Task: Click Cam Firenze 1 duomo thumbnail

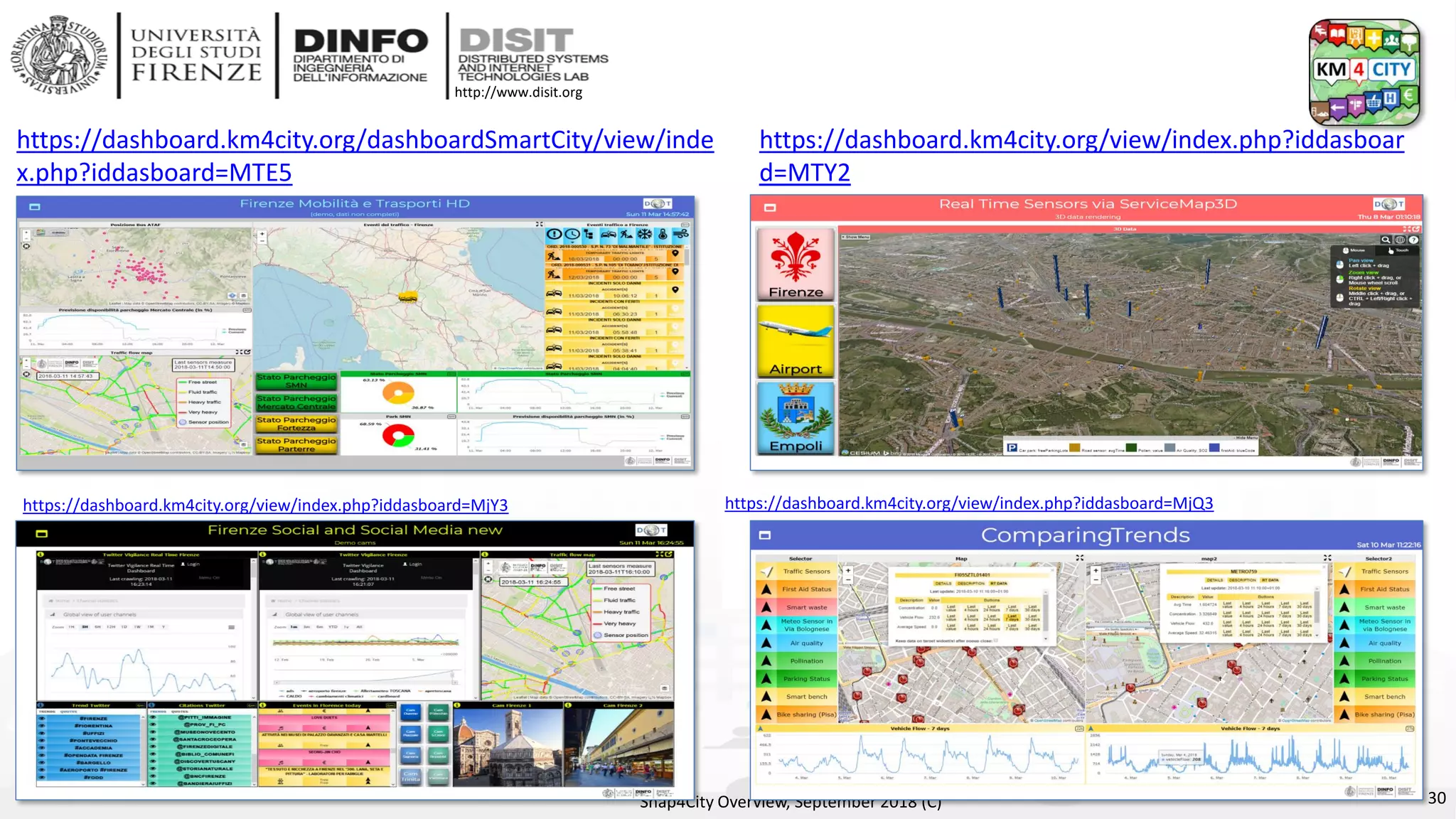Action: pyautogui.click(x=508, y=747)
